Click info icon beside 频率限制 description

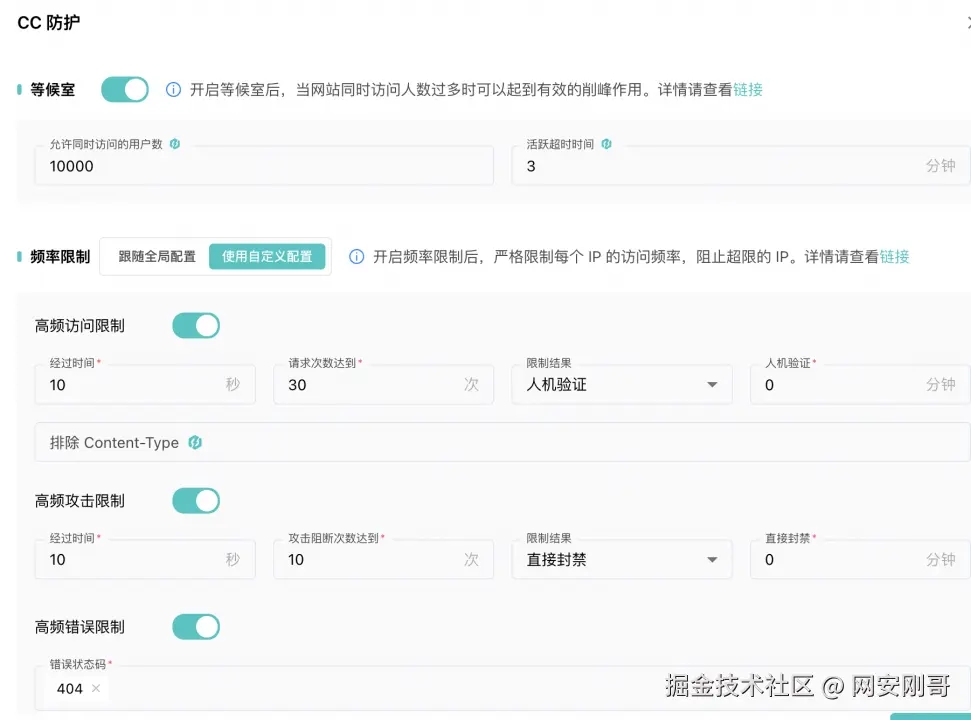[357, 256]
